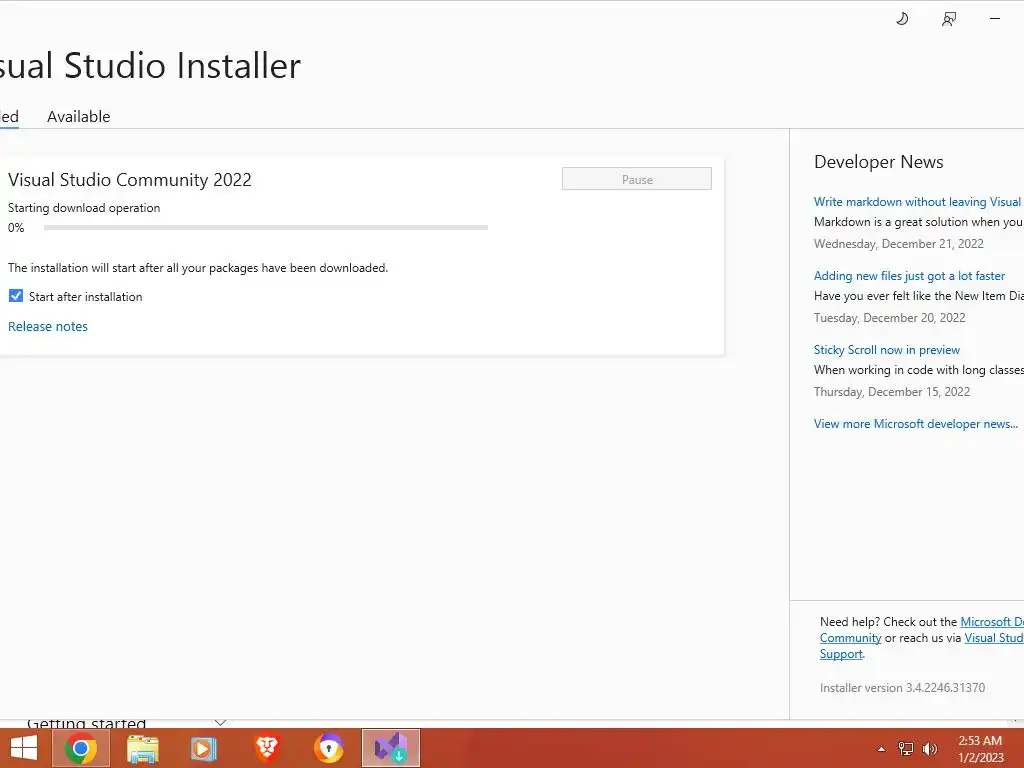Open network status tray icon
Image resolution: width=1024 pixels, height=768 pixels.
[x=905, y=749]
